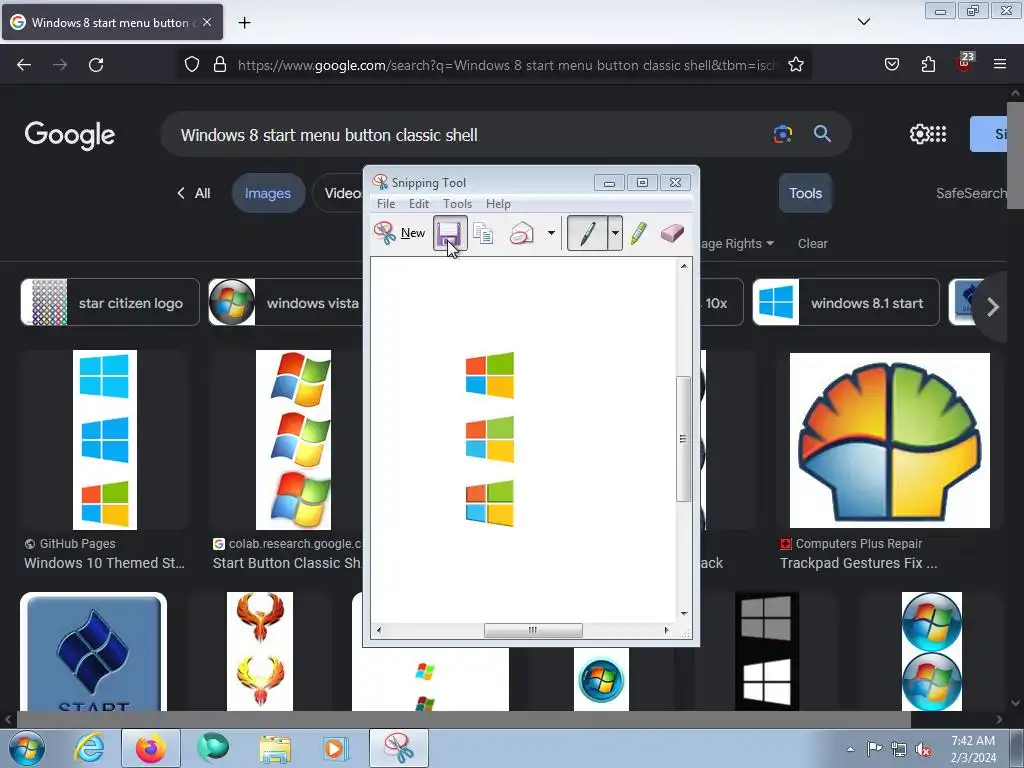Click scroll left arrow in Snipping Tool
Viewport: 1024px width, 768px height.
pyautogui.click(x=379, y=630)
